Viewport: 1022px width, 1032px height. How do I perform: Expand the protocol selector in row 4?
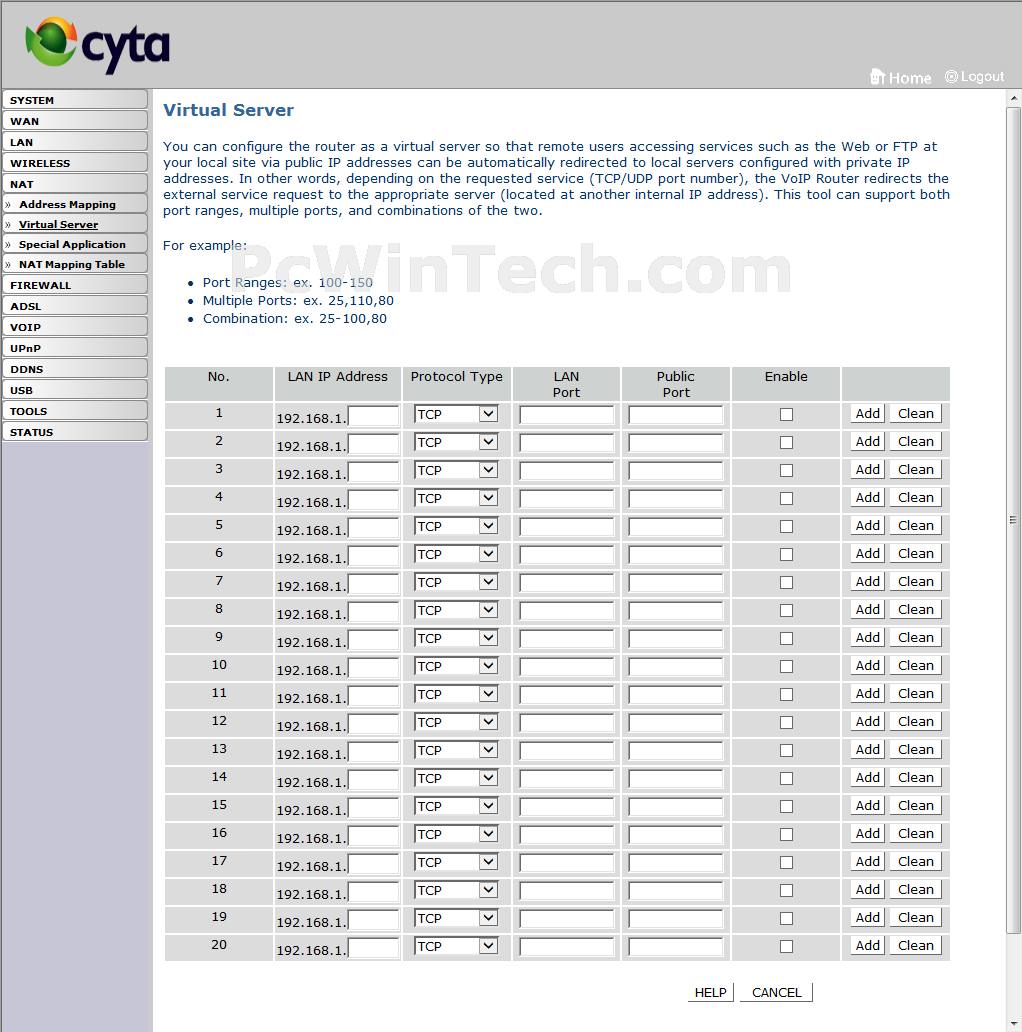tap(456, 498)
